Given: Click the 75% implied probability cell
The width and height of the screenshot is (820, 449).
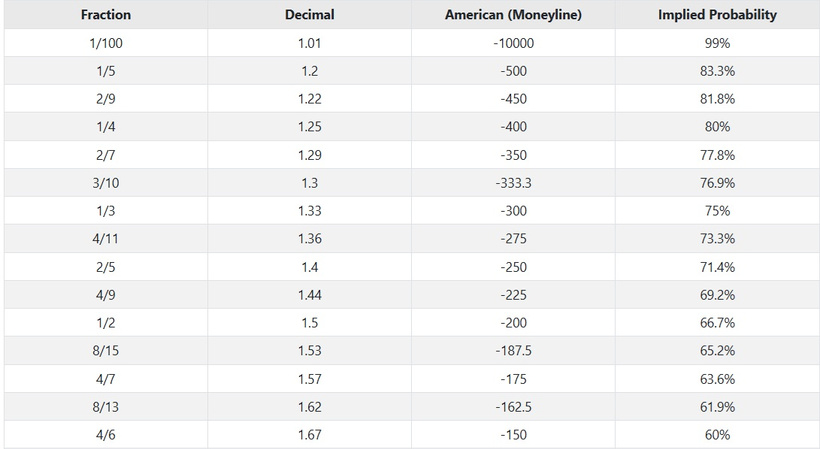Looking at the screenshot, I should (x=718, y=211).
